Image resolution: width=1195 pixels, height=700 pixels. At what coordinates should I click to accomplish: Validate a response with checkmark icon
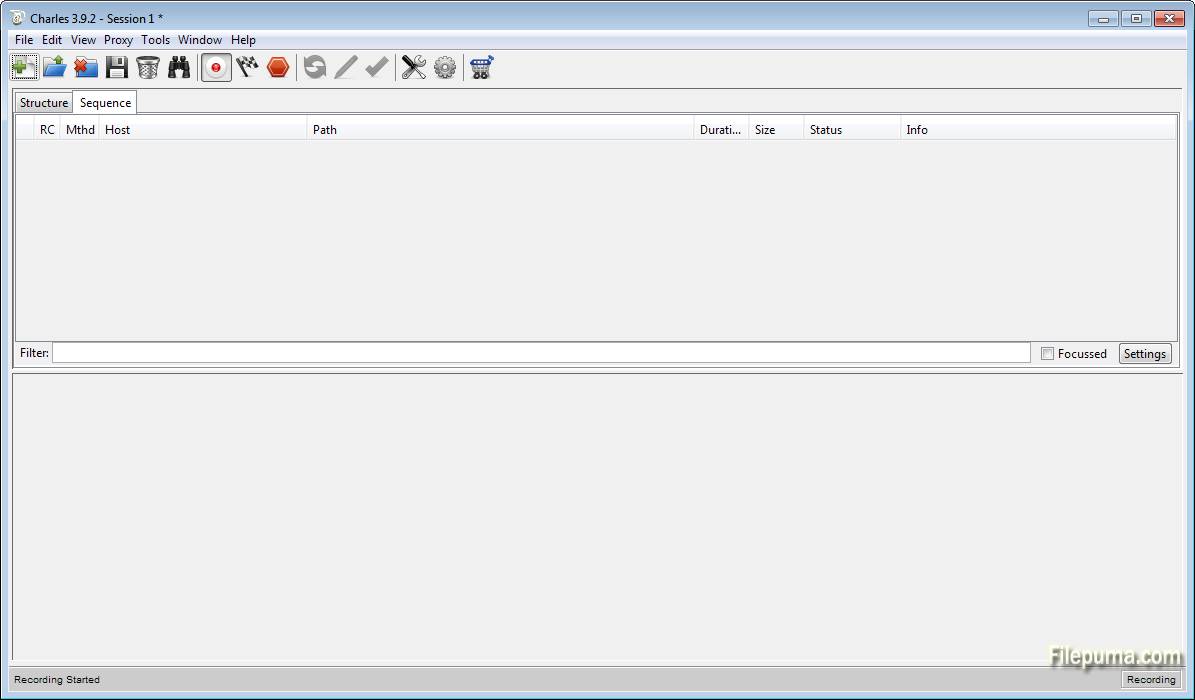377,67
